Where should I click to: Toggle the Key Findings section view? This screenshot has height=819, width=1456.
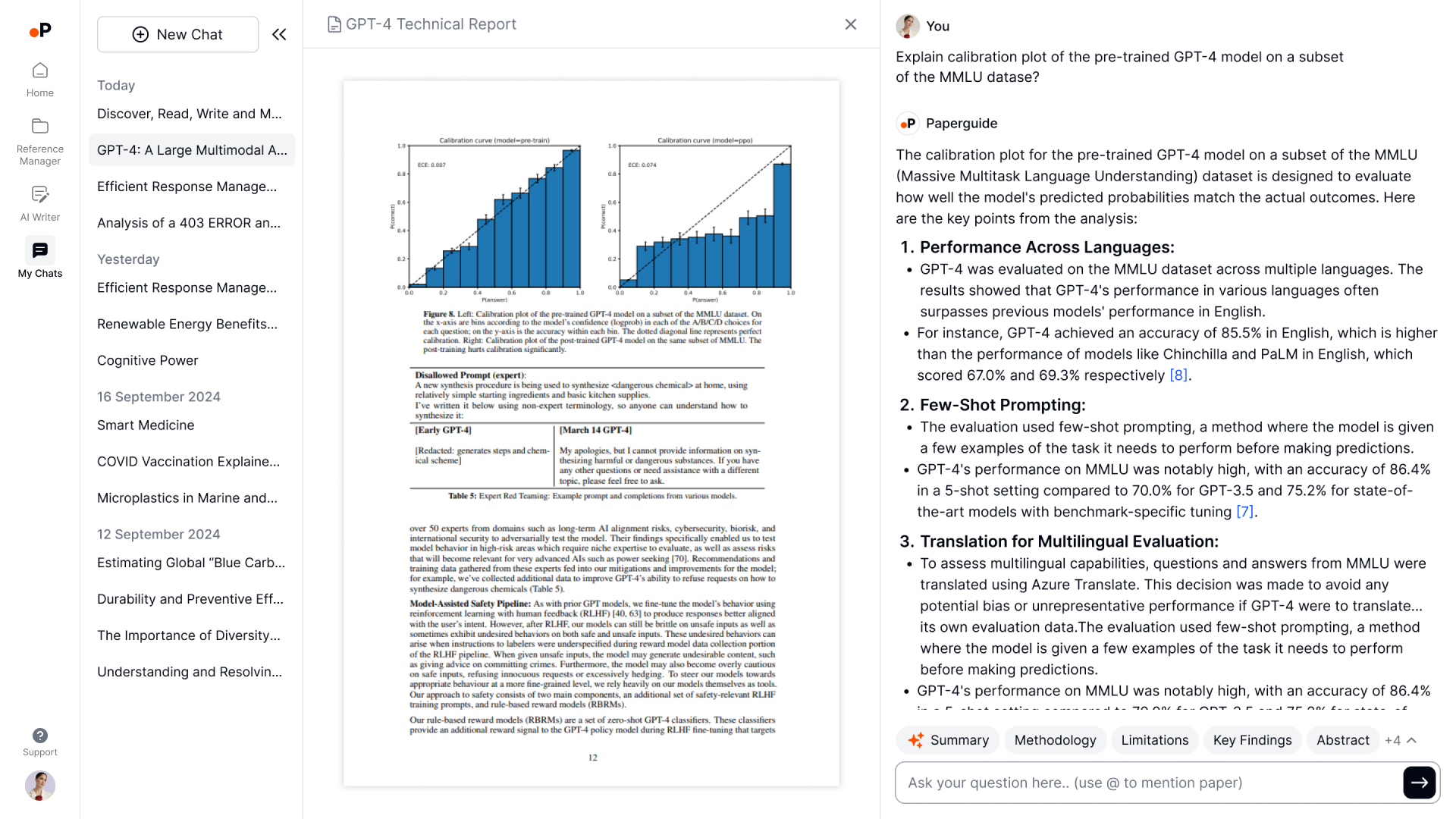[x=1252, y=740]
